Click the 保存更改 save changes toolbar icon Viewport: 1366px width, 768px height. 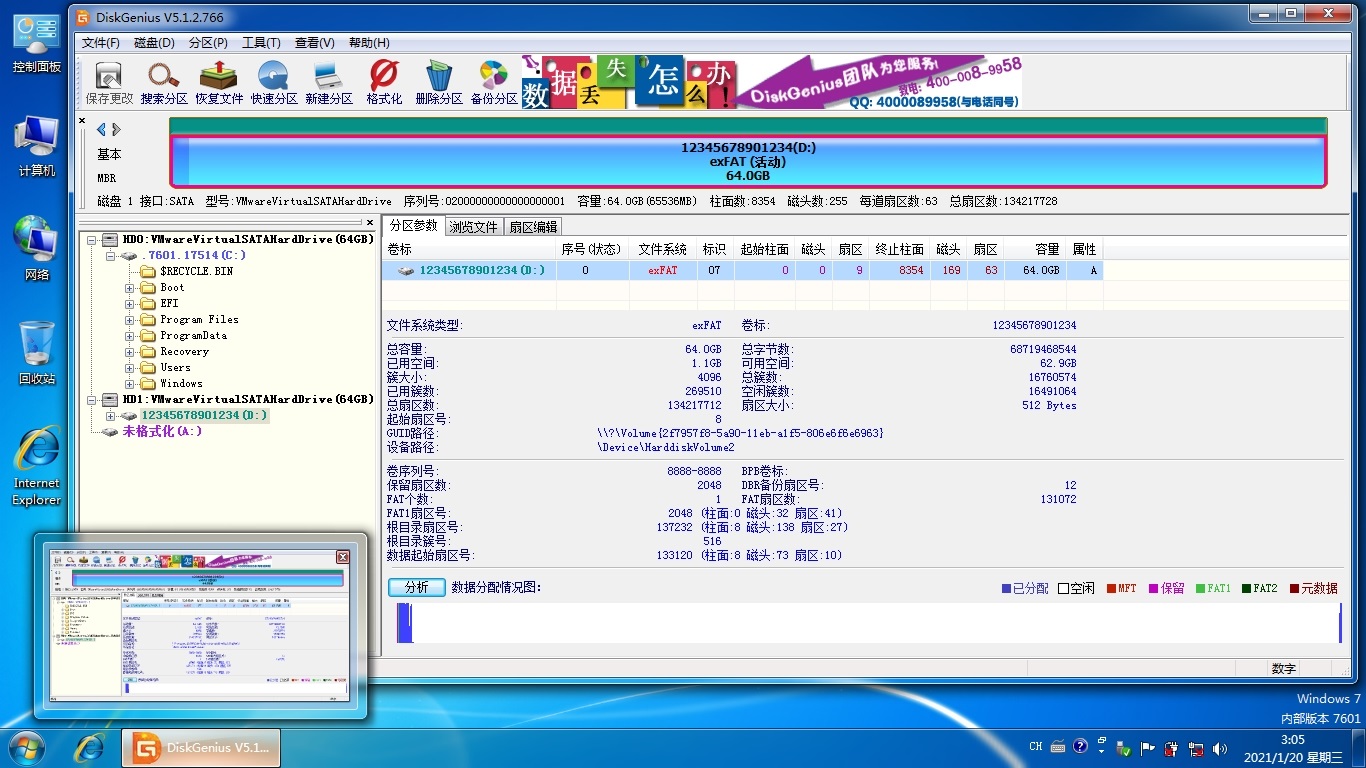tap(109, 83)
